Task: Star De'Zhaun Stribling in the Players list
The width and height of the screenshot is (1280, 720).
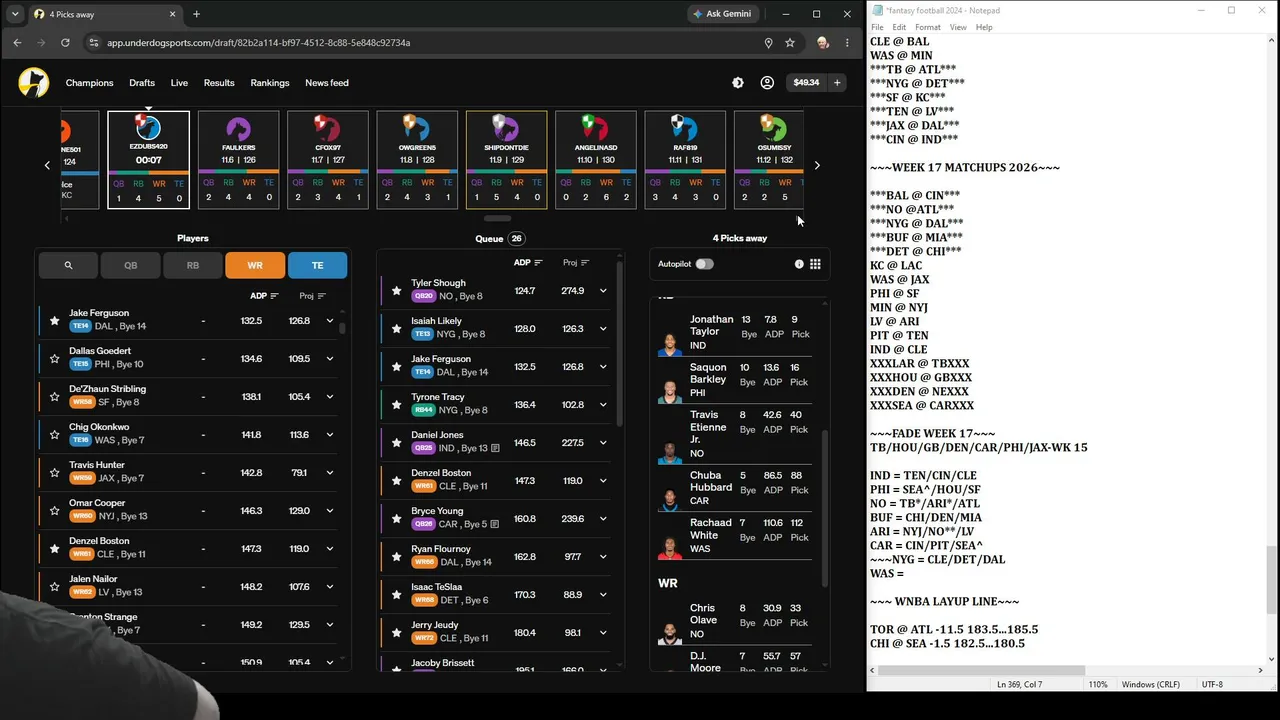Action: click(x=54, y=397)
